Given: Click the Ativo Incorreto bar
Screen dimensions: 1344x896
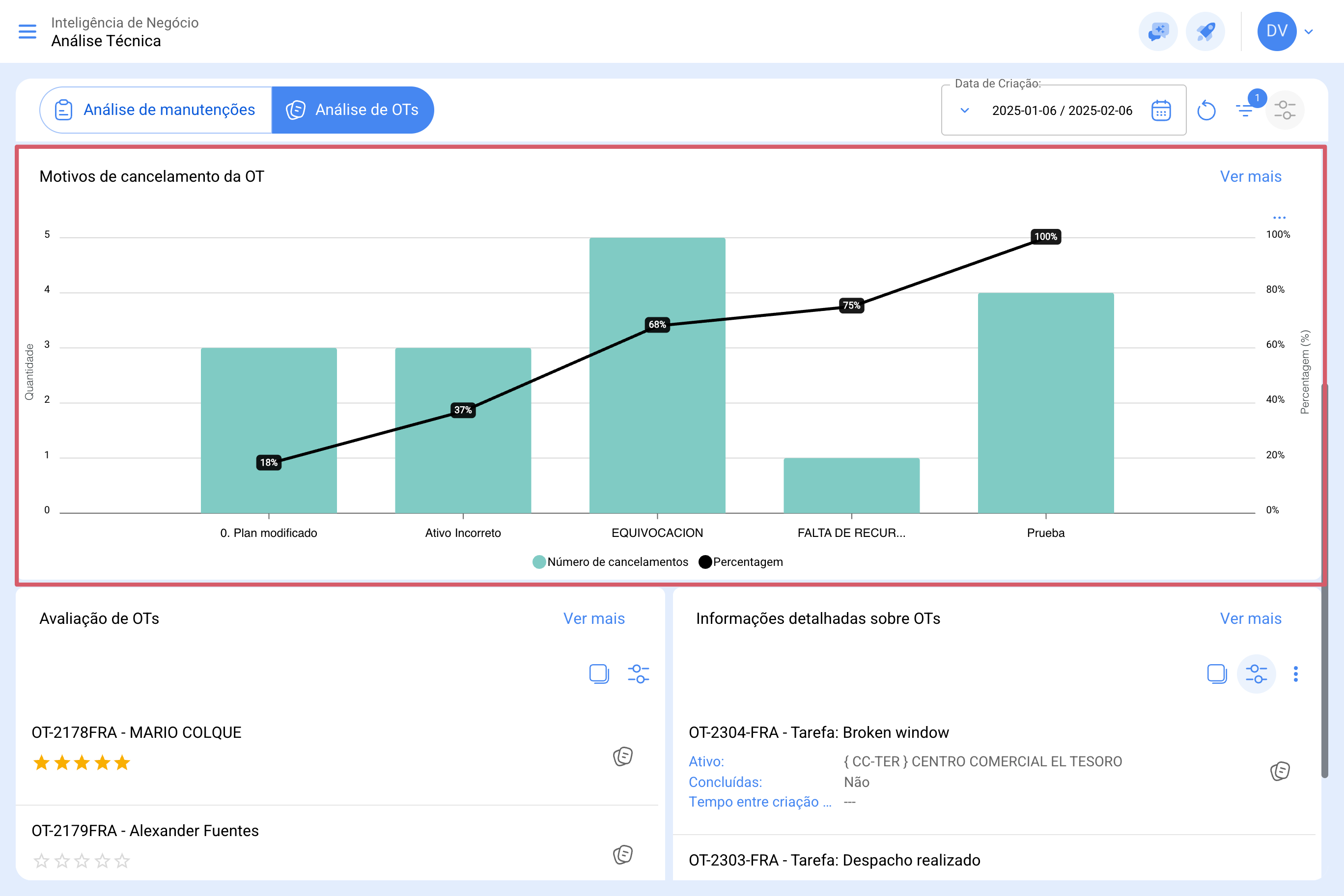Looking at the screenshot, I should [463, 430].
